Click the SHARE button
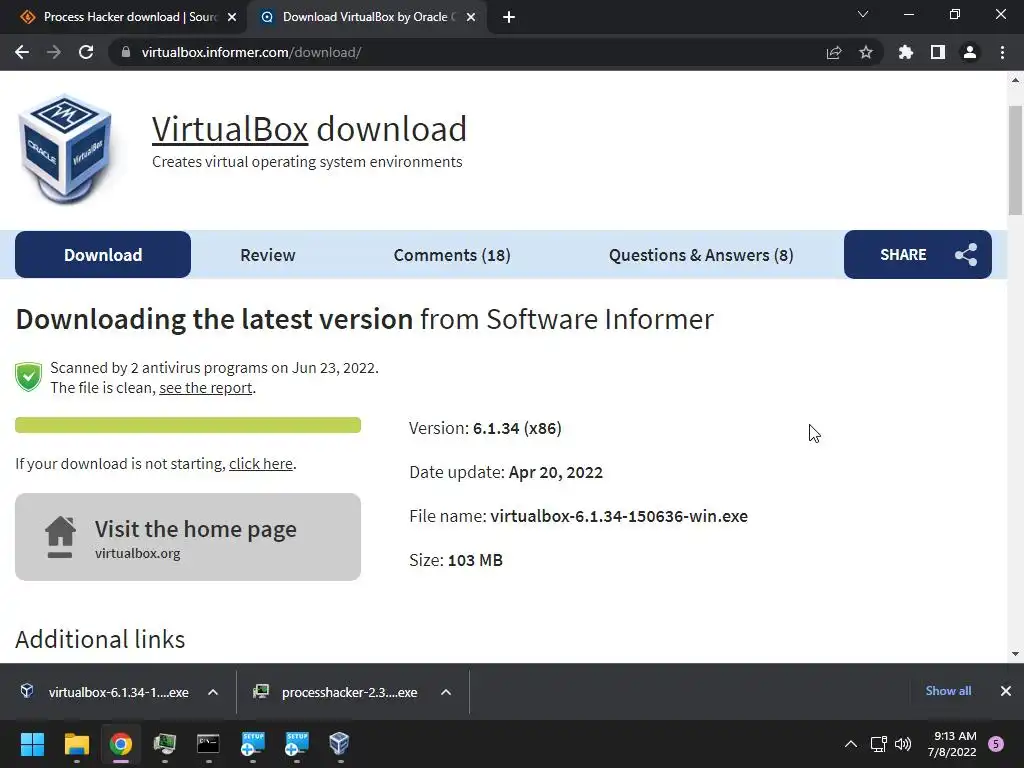This screenshot has width=1024, height=768. point(918,255)
